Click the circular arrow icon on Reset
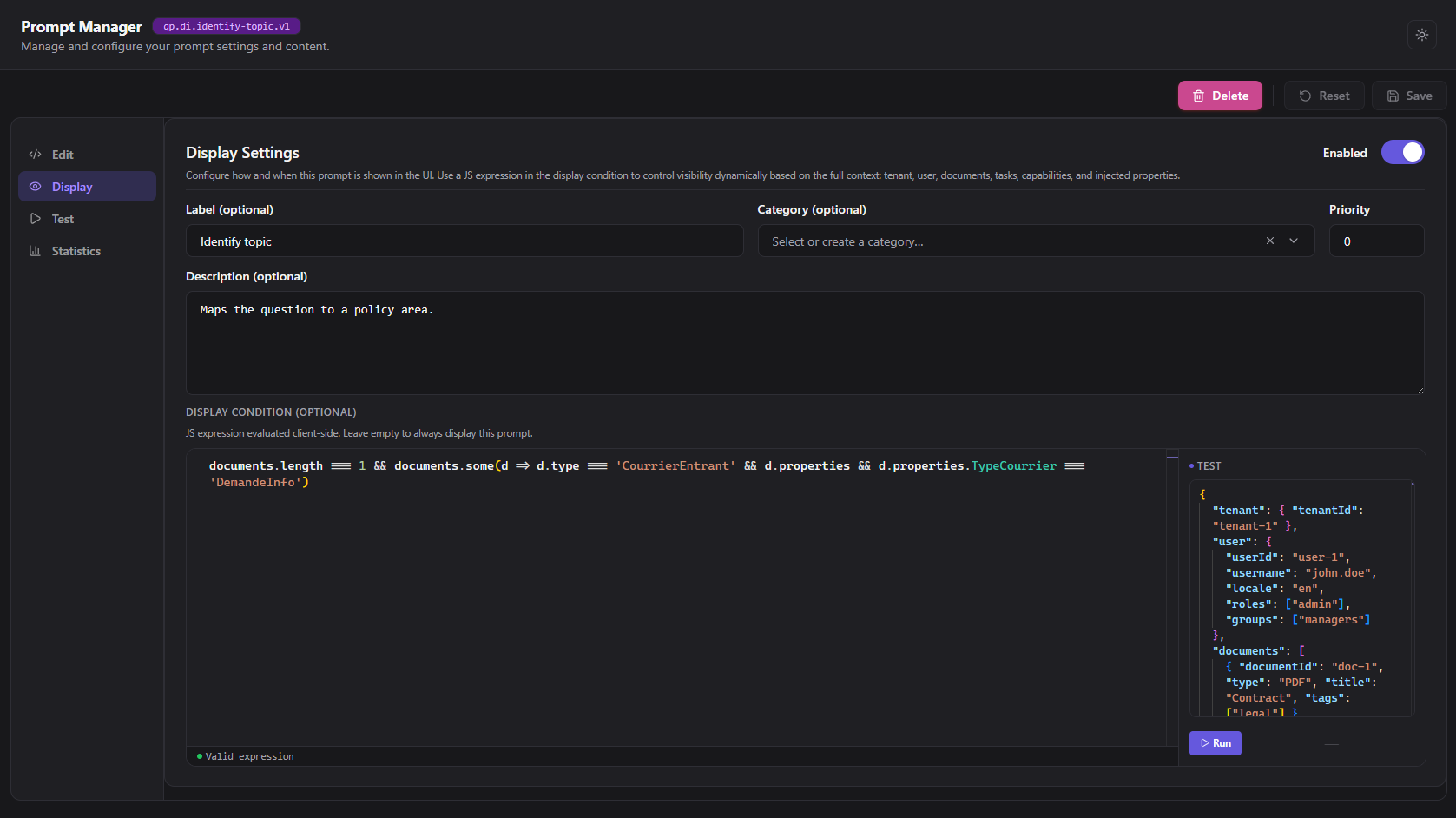The image size is (1456, 818). click(x=1305, y=96)
